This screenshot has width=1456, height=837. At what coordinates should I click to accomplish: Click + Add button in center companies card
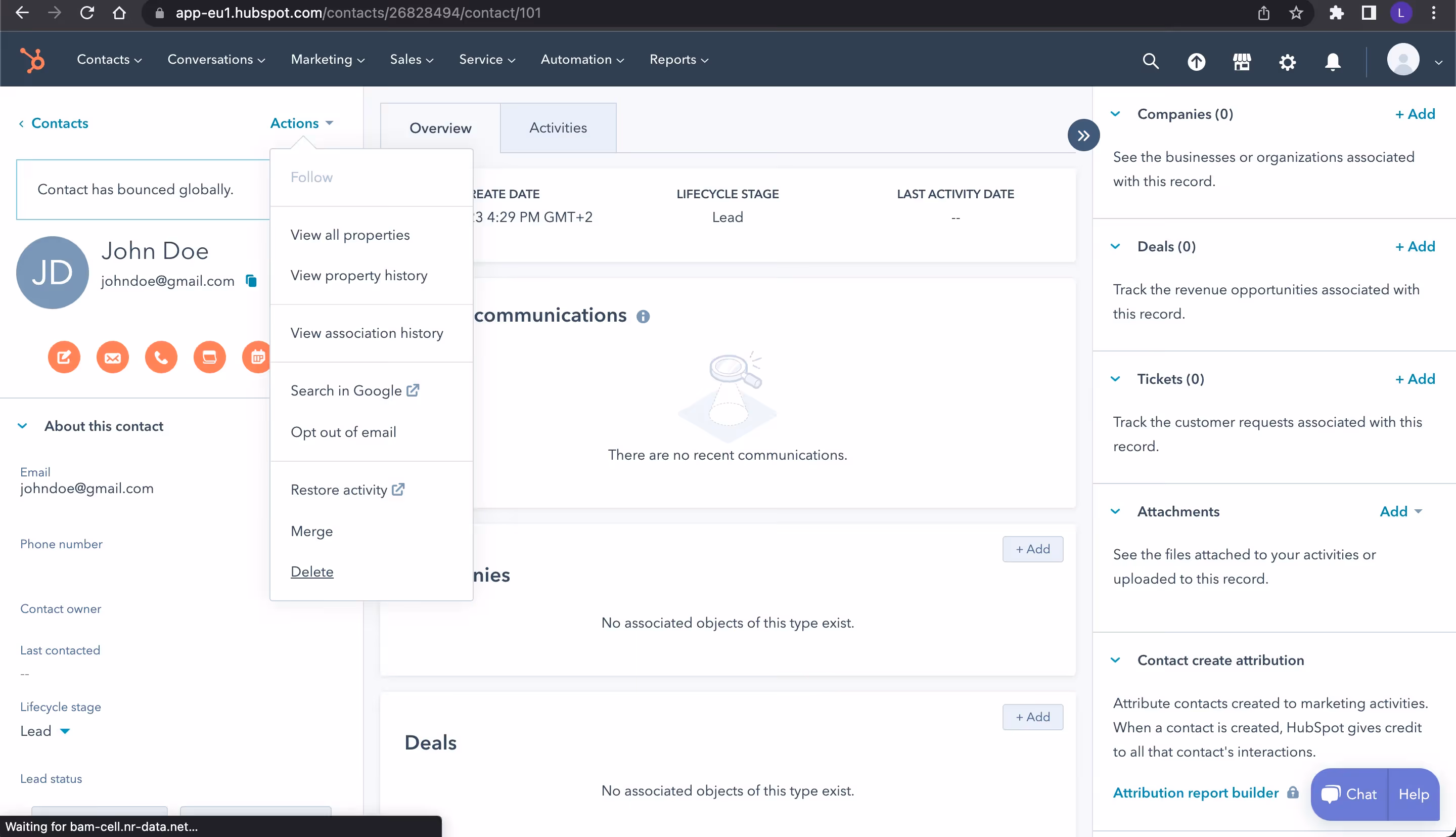tap(1032, 549)
